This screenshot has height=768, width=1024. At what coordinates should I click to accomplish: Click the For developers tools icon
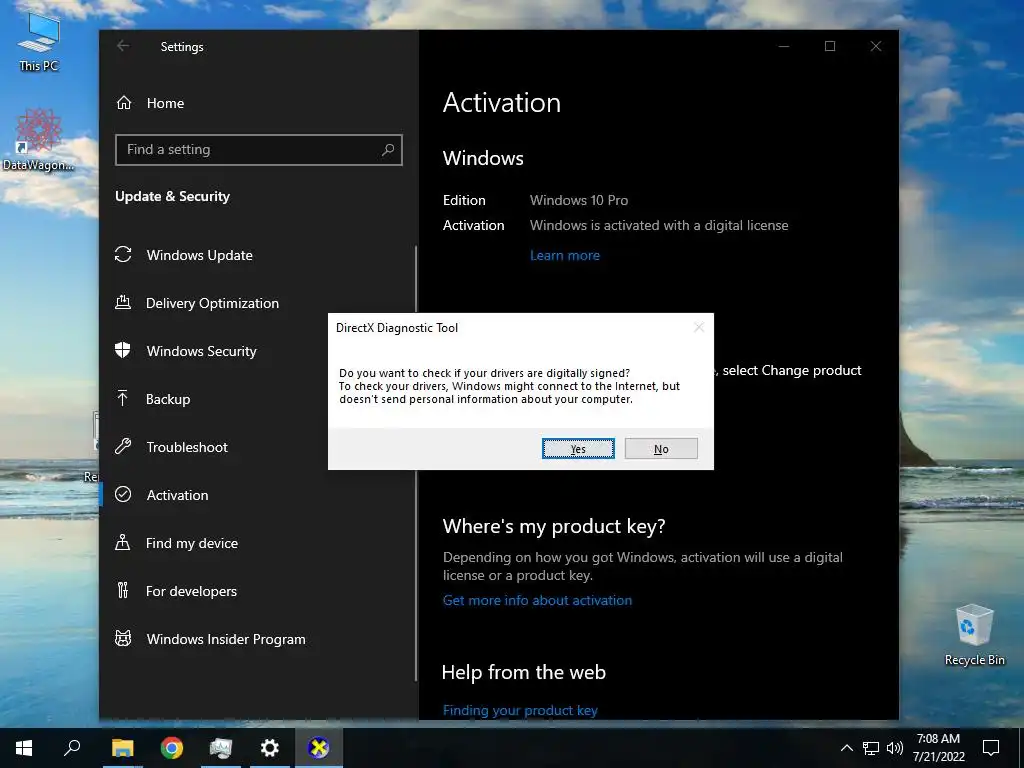123,590
